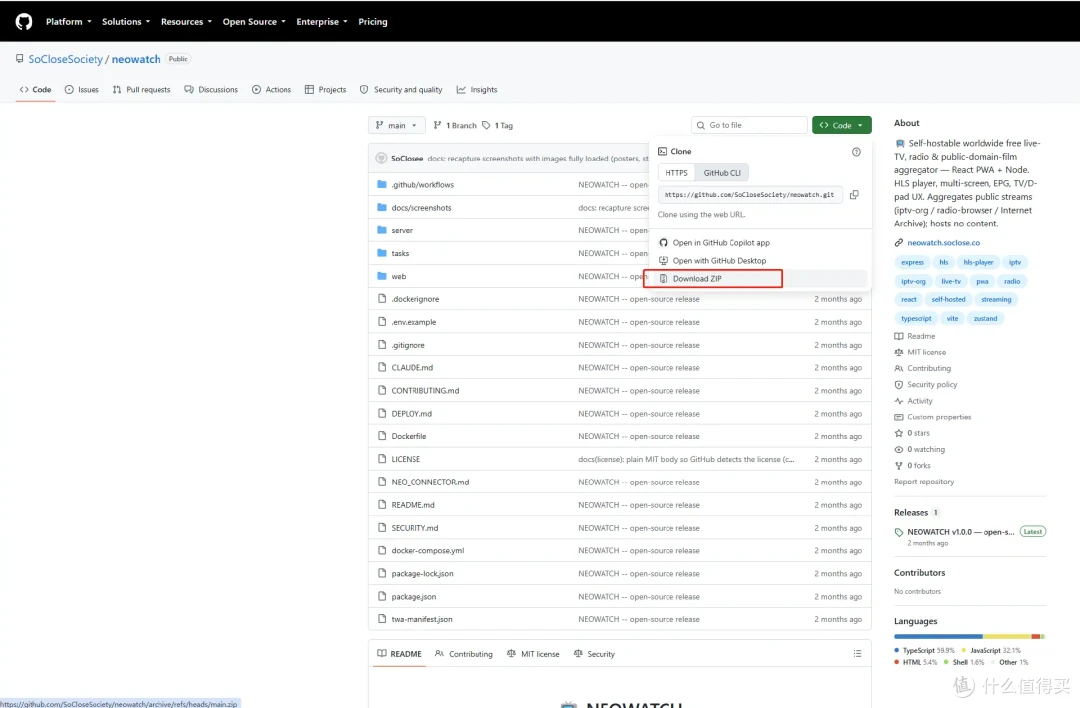Open the SoCloseSociety owner link
The image size is (1080, 708).
[65, 59]
